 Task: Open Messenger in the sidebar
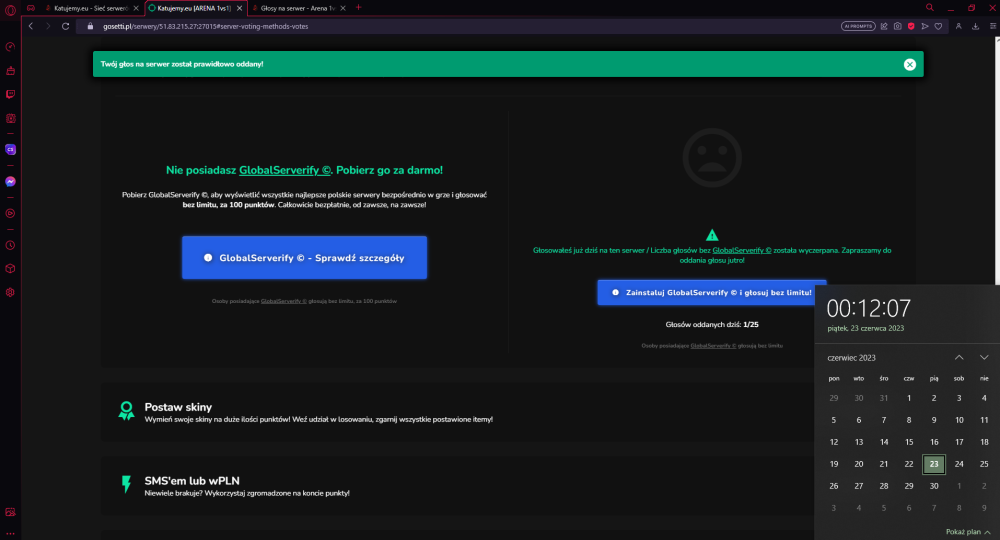[x=10, y=182]
